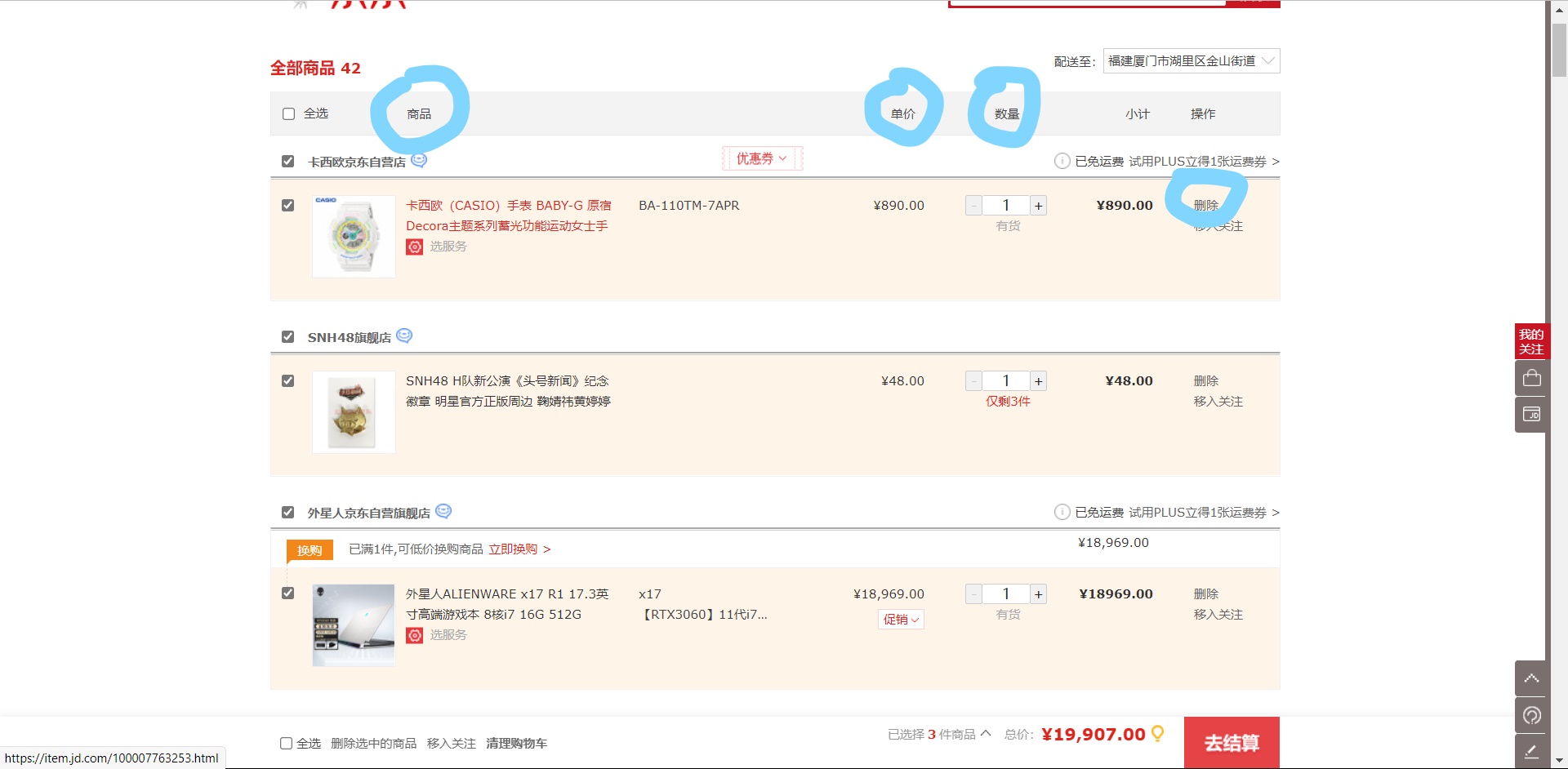Click 选服务 icon under CASIO watch
The height and width of the screenshot is (769, 1568).
pos(415,247)
